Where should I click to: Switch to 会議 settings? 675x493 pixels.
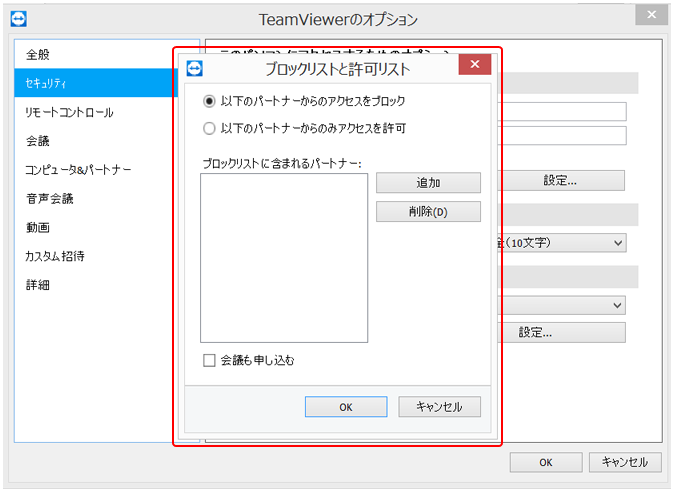(x=38, y=141)
